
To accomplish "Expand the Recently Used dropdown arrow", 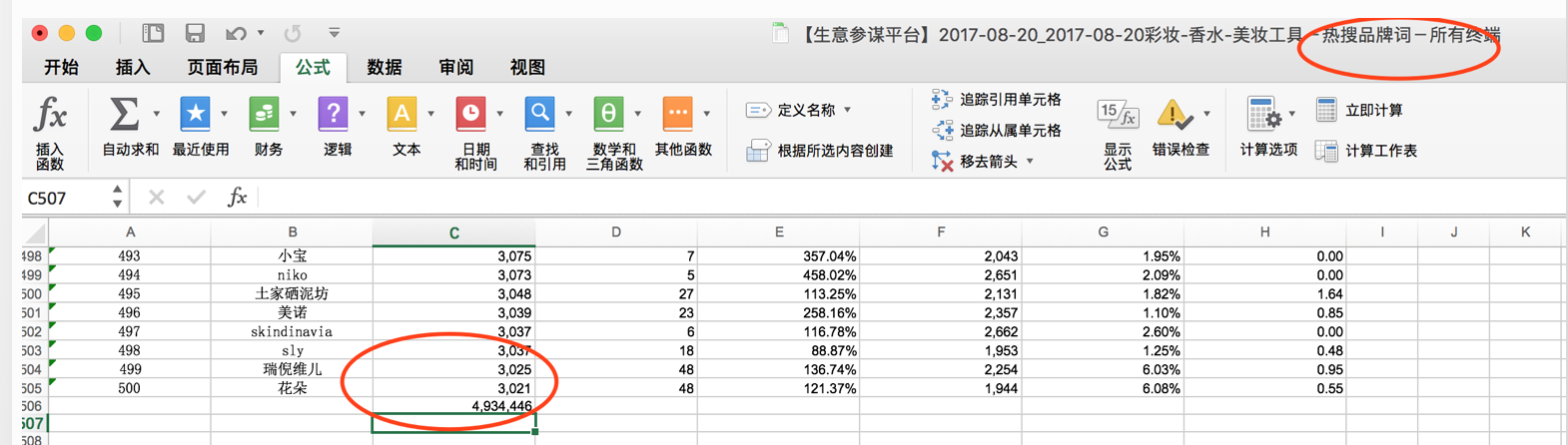I will (224, 114).
